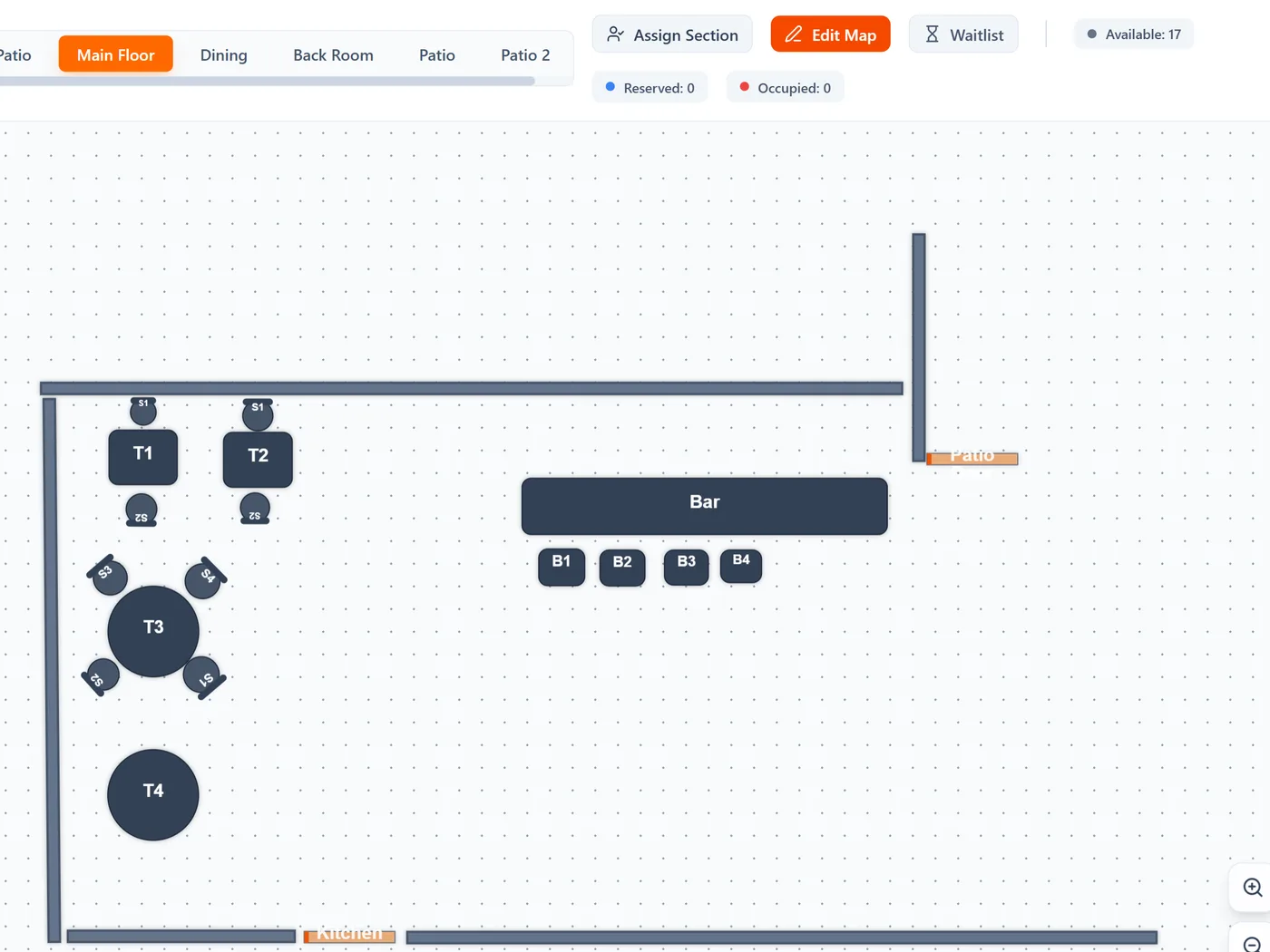Screen dimensions: 1270x952
Task: Select table T2
Action: pyautogui.click(x=258, y=459)
